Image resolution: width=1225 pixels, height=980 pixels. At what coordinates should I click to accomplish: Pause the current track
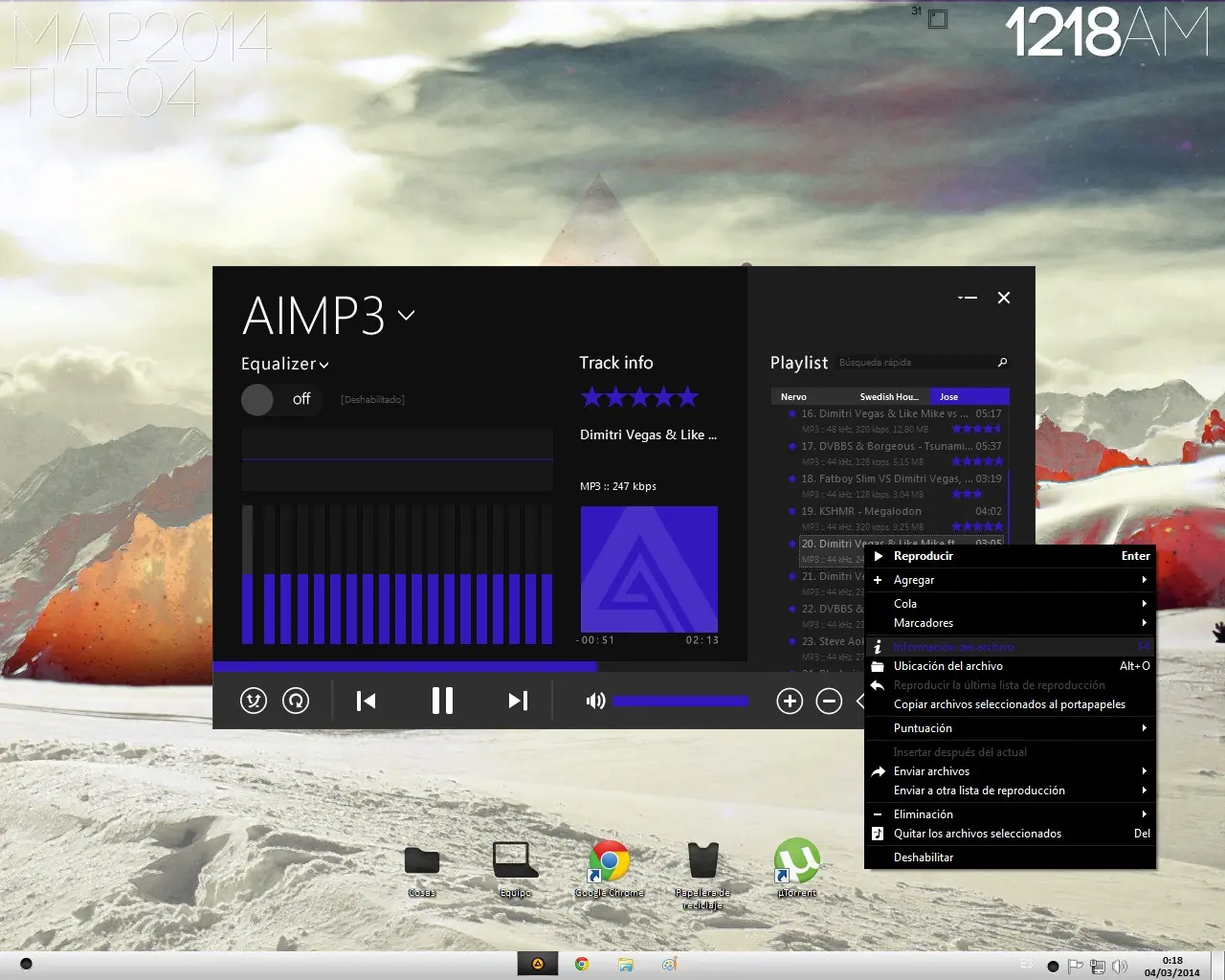point(442,701)
